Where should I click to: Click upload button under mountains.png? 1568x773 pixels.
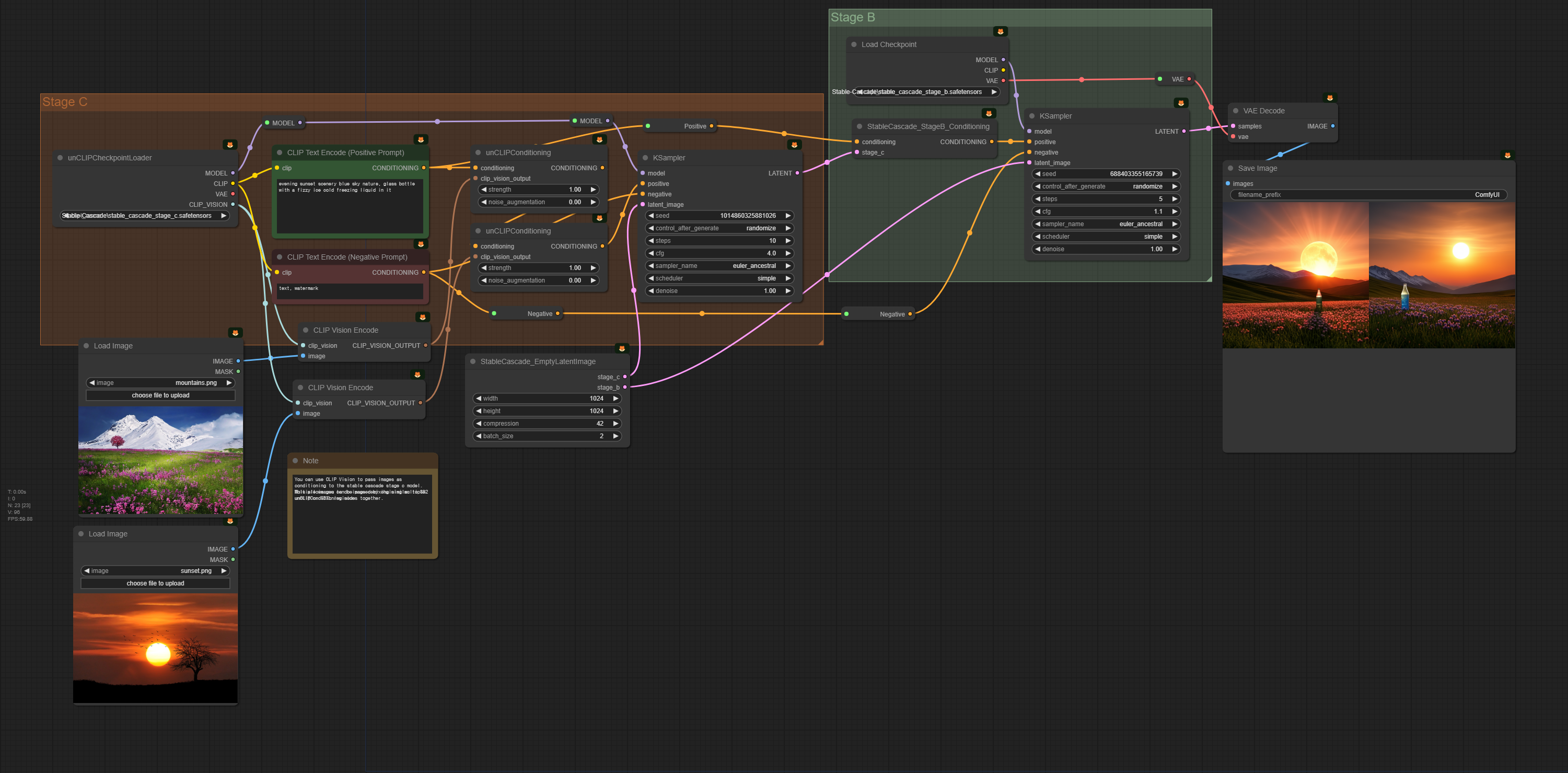coord(161,395)
